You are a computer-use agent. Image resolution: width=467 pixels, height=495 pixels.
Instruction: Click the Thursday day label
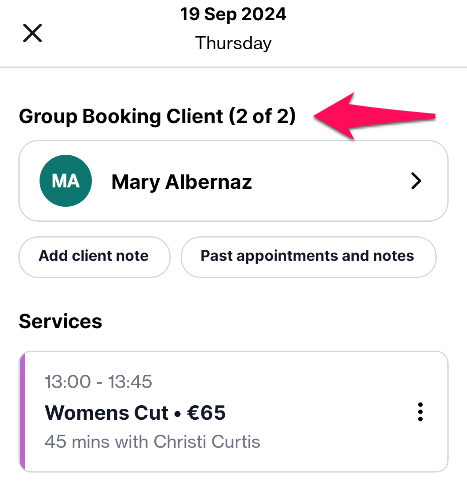(233, 43)
